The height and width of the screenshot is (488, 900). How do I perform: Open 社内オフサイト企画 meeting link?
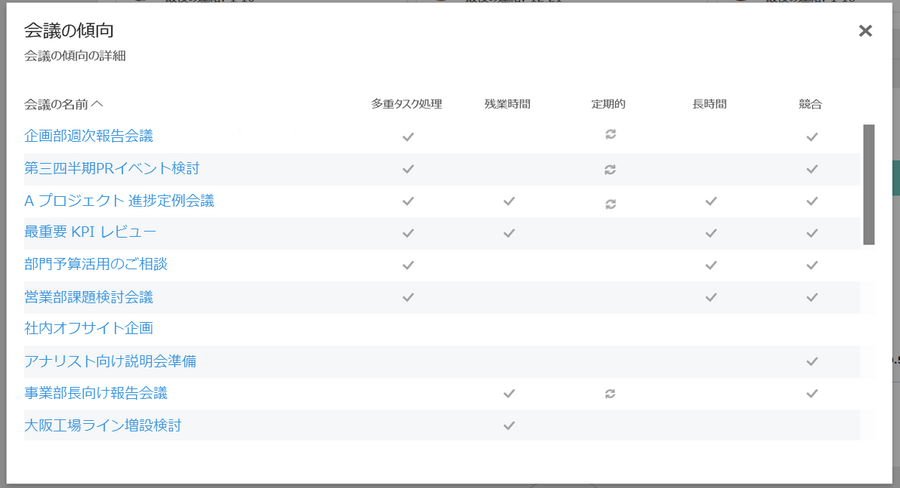89,328
